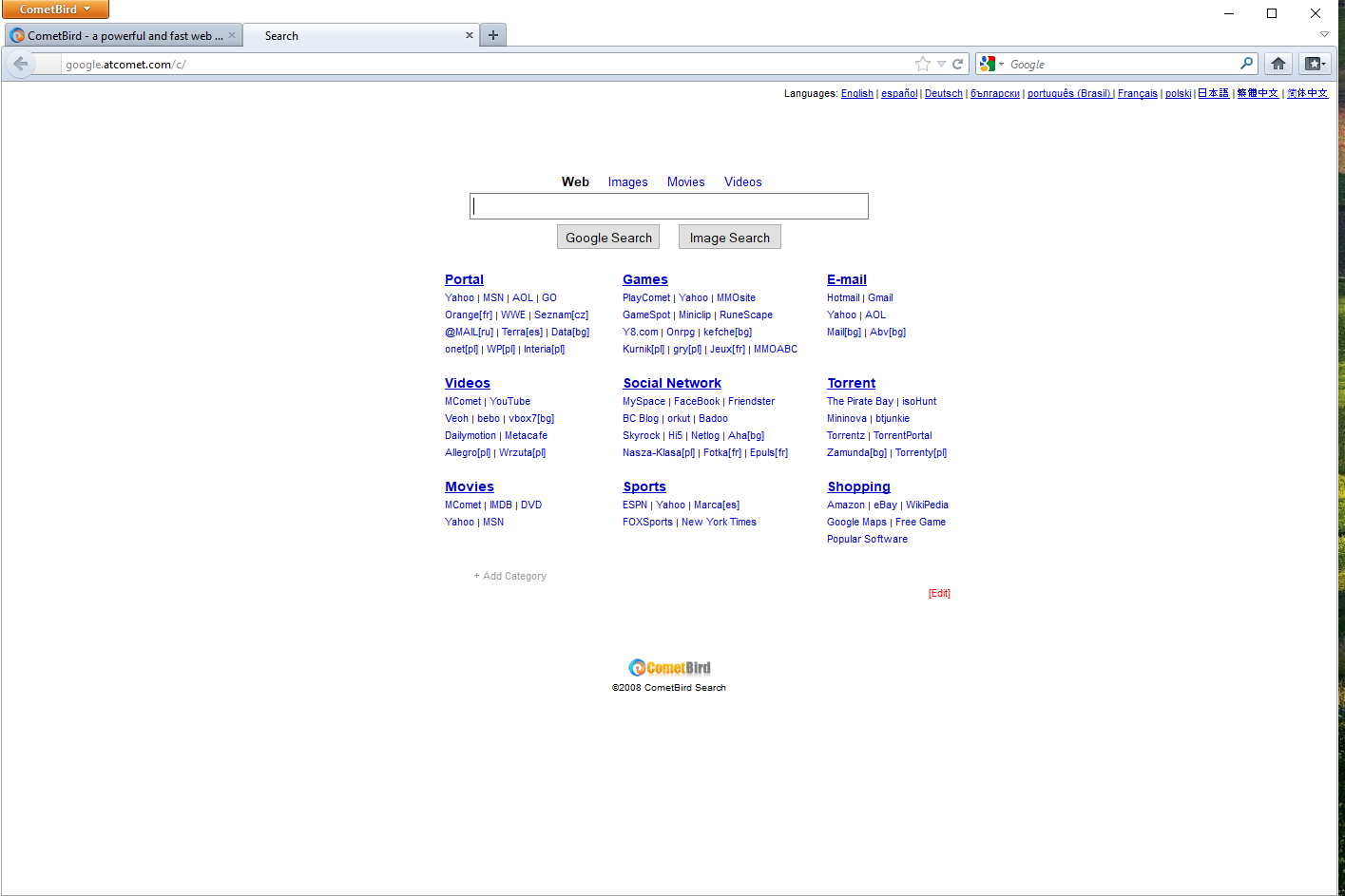The width and height of the screenshot is (1345, 896).
Task: Open the Amazon link
Action: pos(846,505)
